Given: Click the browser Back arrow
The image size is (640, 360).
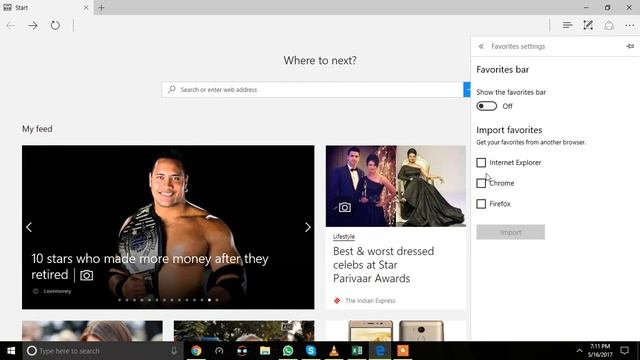Looking at the screenshot, I should coord(11,26).
